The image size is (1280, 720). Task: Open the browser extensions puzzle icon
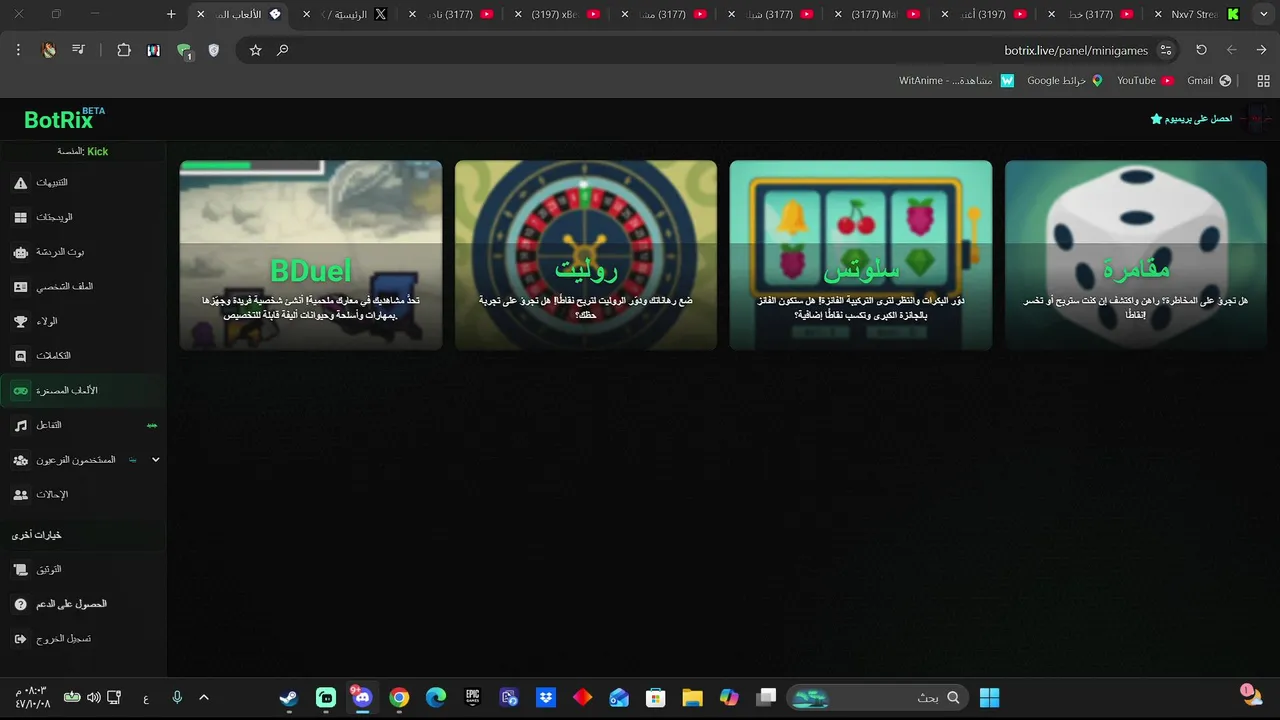[124, 50]
